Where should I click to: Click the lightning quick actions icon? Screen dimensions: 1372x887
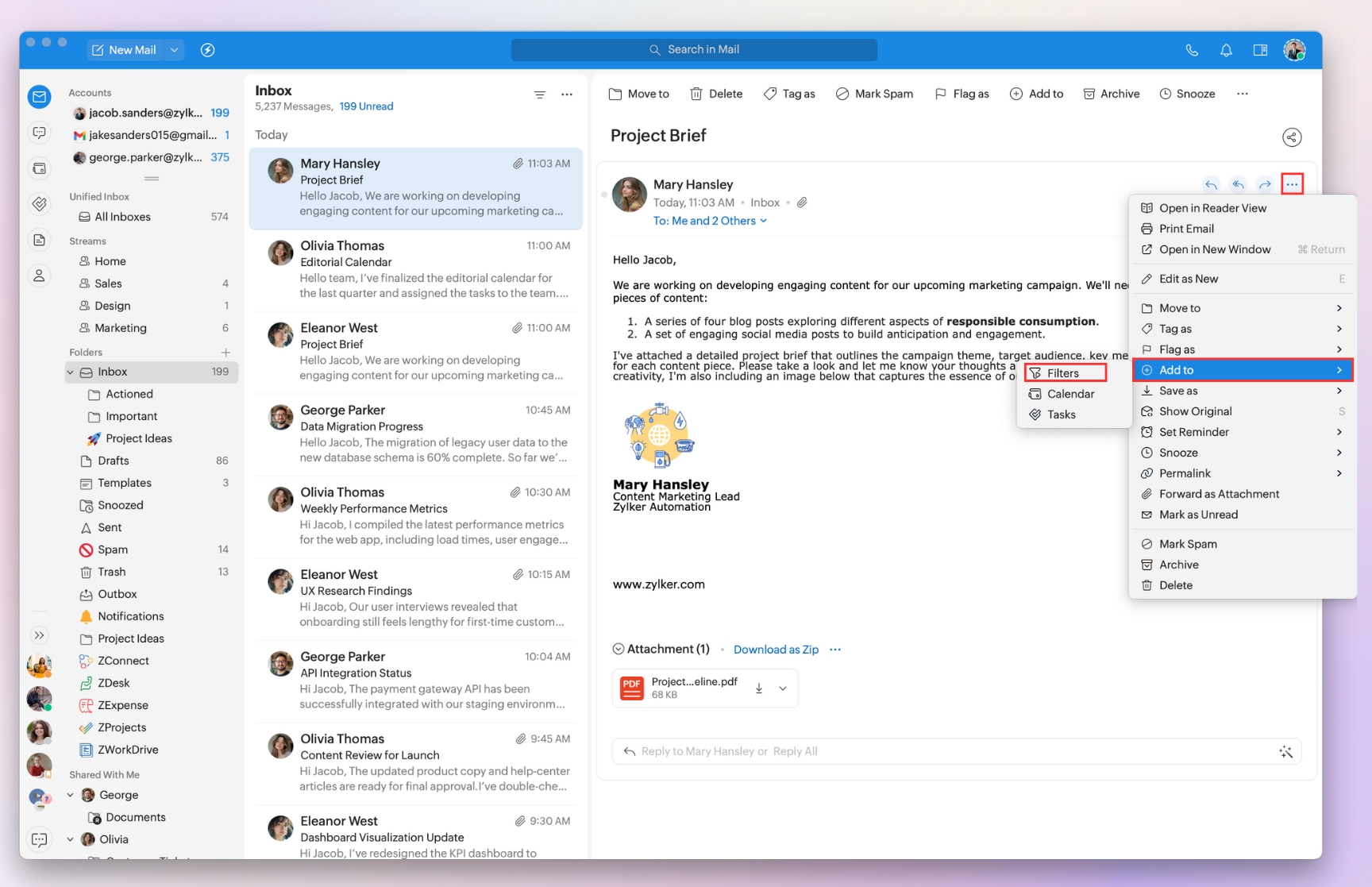click(207, 50)
